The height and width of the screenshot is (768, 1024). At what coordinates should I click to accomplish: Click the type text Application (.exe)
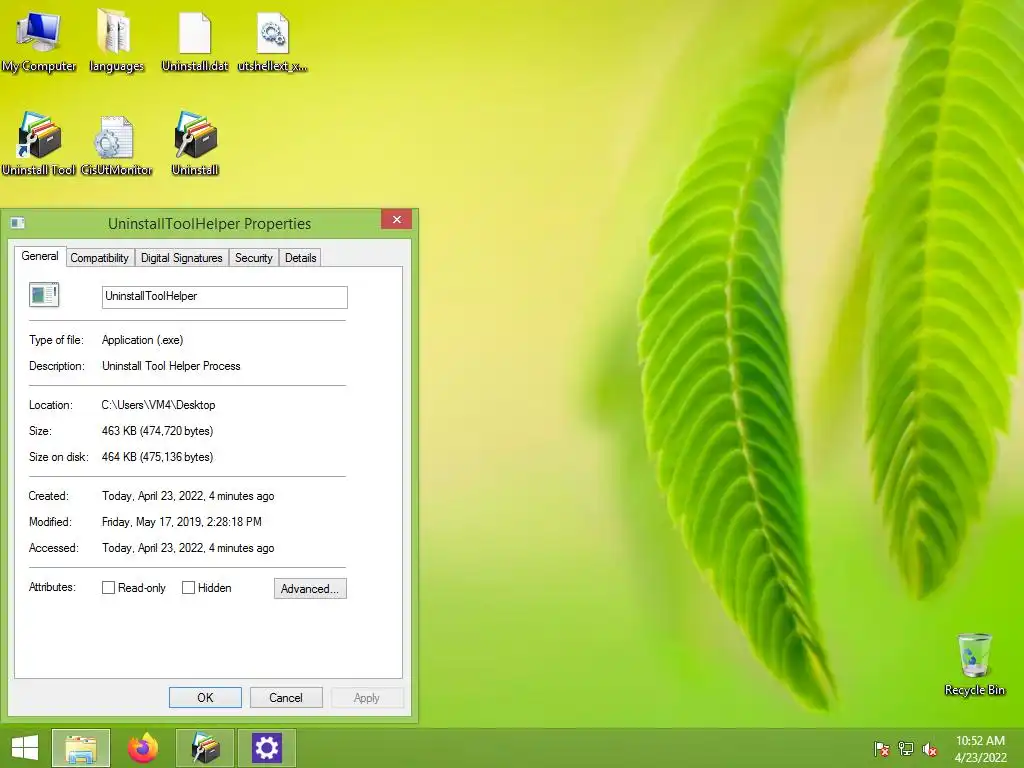tap(142, 340)
